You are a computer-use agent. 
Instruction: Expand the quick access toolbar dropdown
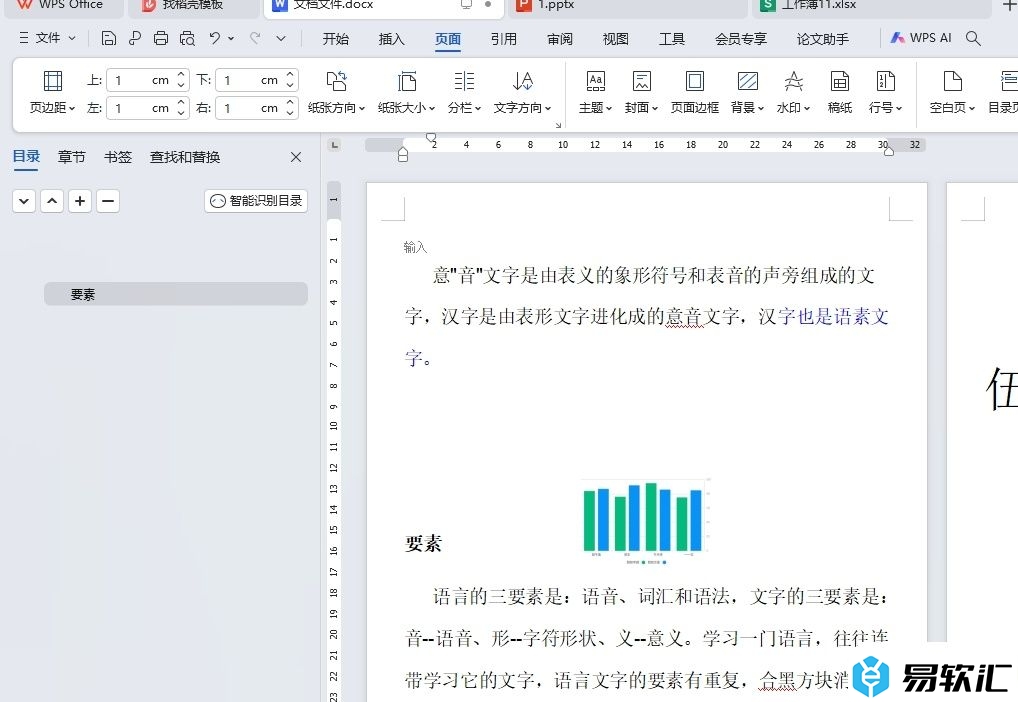(x=280, y=38)
